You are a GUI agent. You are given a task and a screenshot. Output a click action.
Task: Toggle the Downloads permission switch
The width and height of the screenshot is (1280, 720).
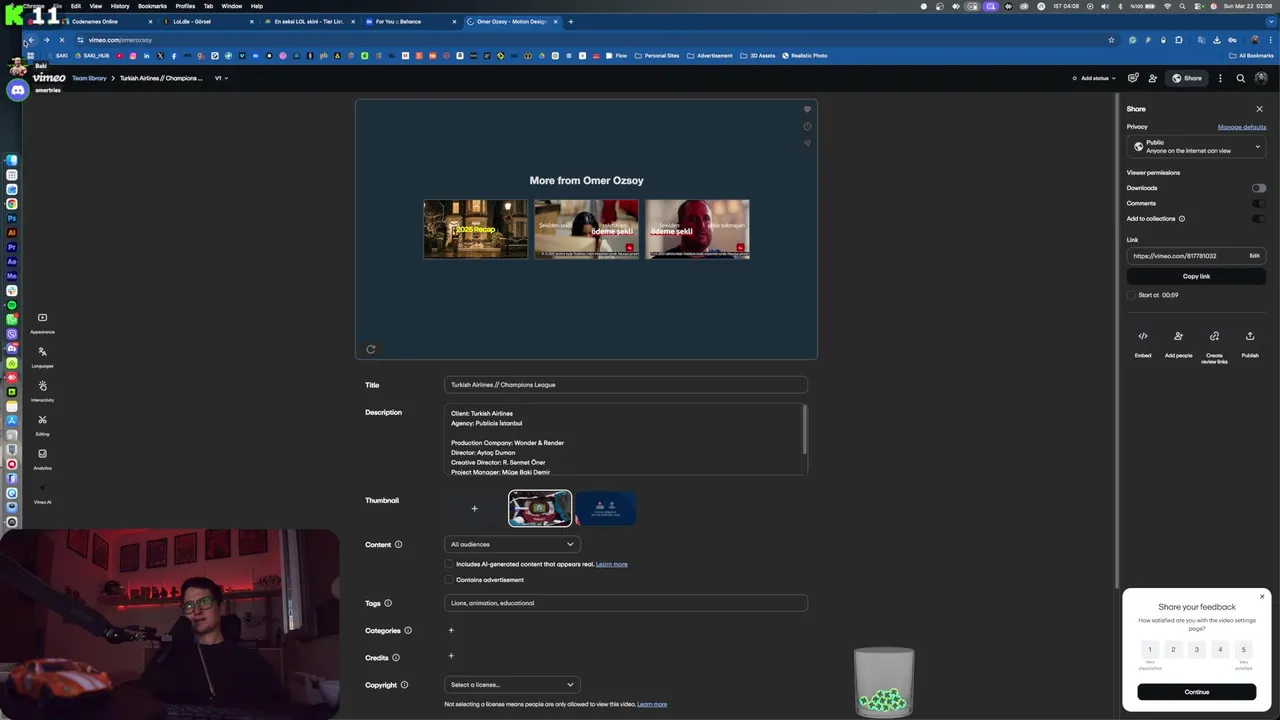click(x=1258, y=188)
